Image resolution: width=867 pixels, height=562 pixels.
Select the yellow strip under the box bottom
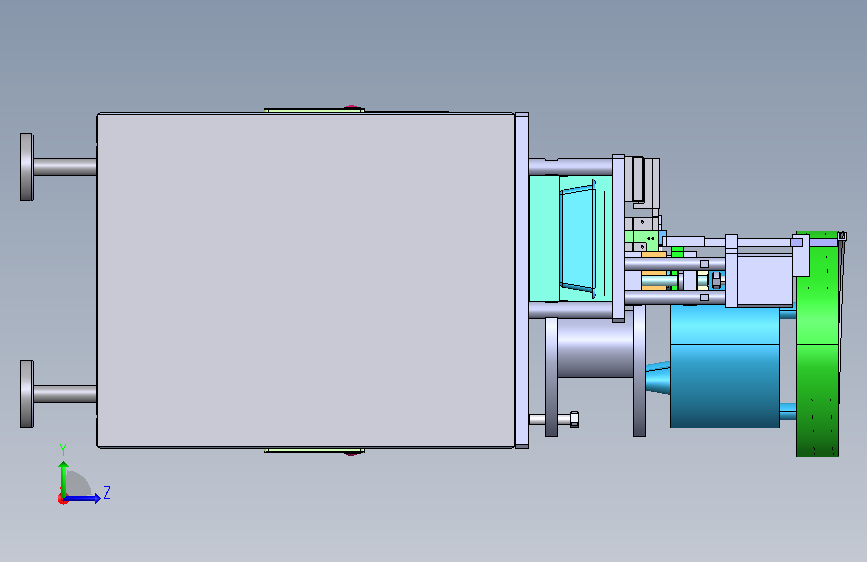point(314,450)
